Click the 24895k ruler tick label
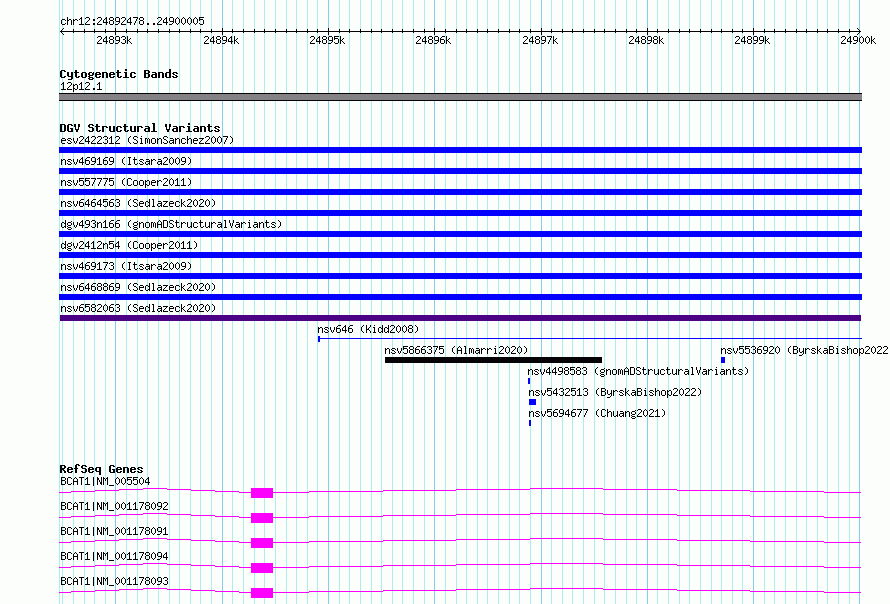Image resolution: width=890 pixels, height=604 pixels. pos(327,40)
